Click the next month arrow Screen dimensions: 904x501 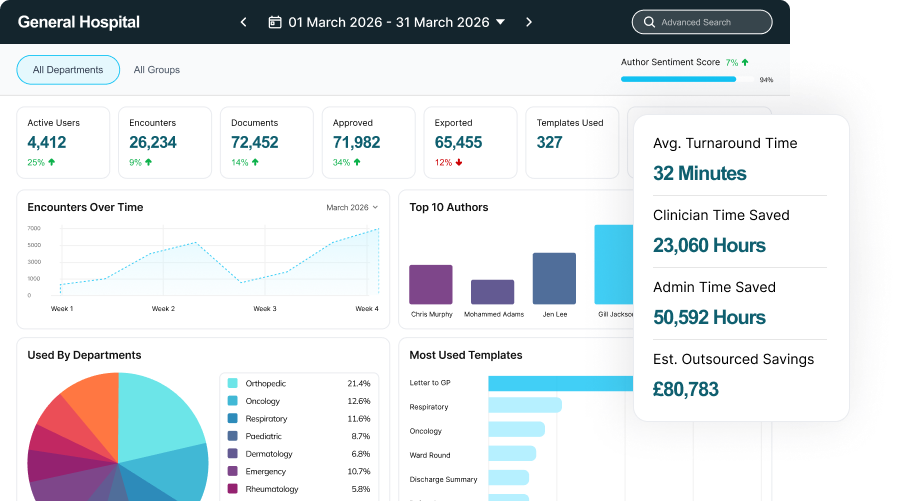(x=529, y=22)
